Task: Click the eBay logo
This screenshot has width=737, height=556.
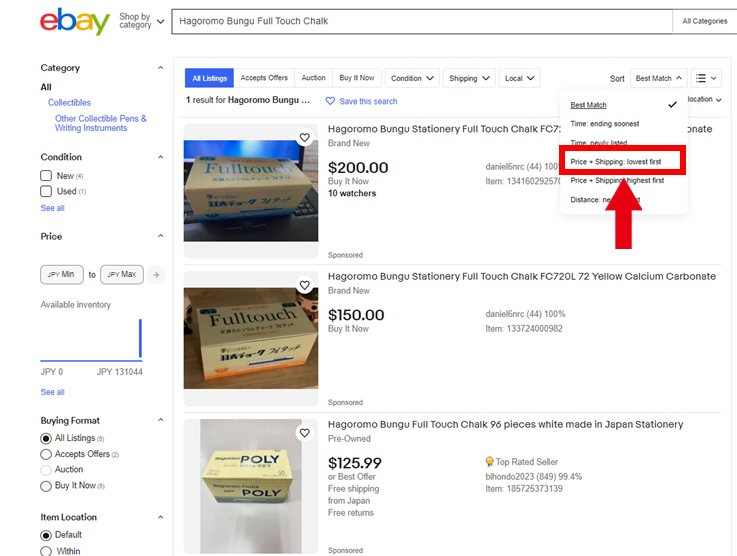Action: coord(75,21)
